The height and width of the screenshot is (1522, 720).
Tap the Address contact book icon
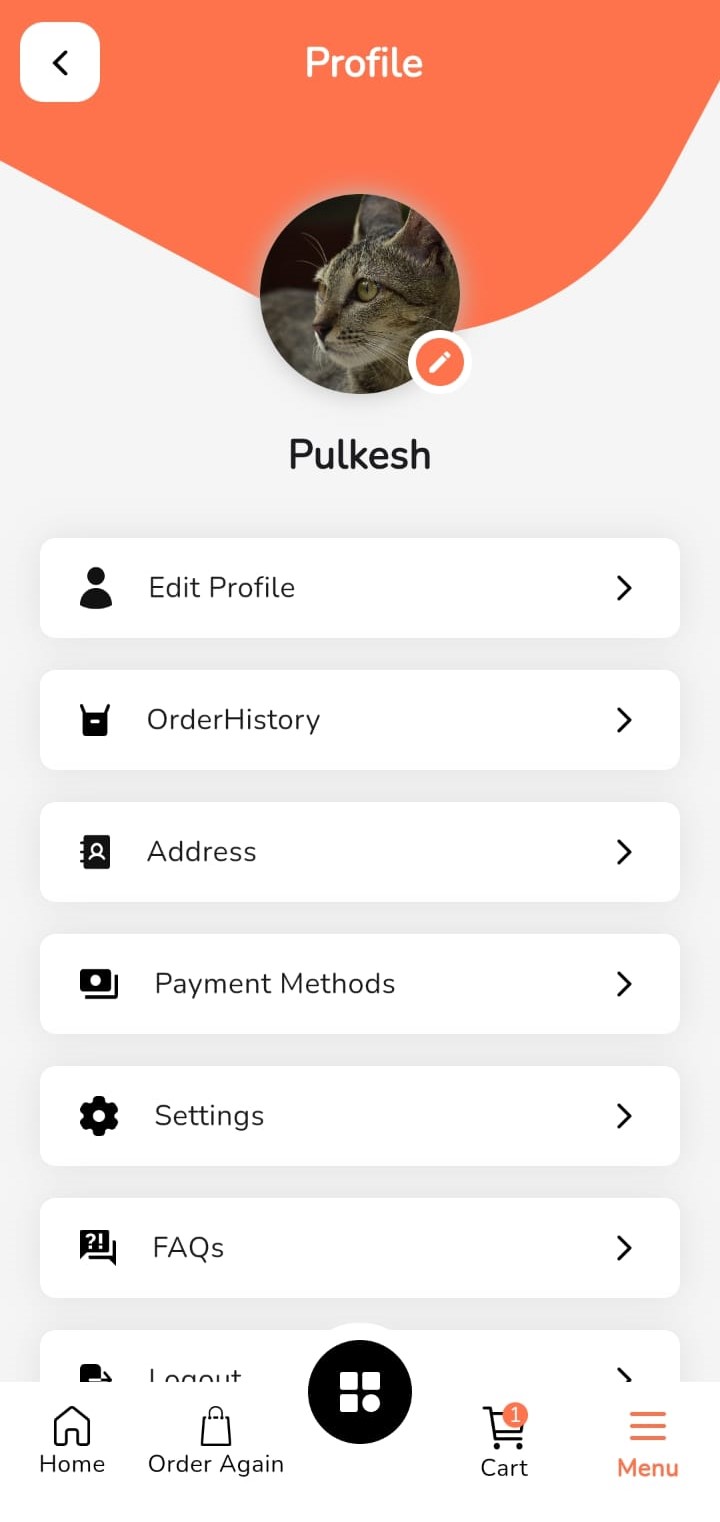[96, 852]
